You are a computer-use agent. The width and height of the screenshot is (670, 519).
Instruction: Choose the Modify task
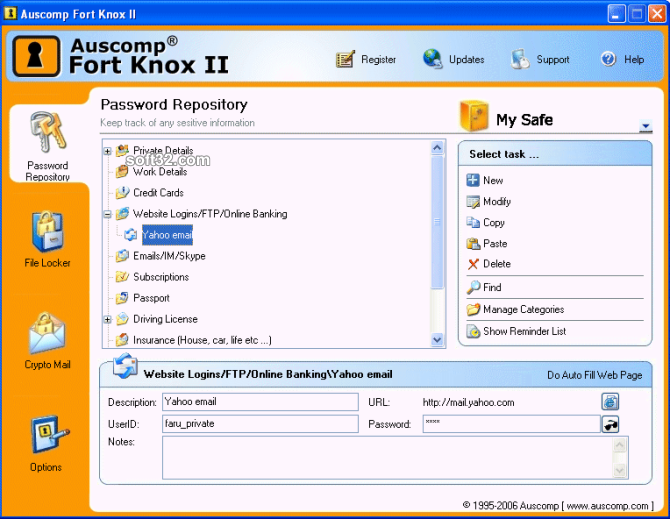[497, 201]
